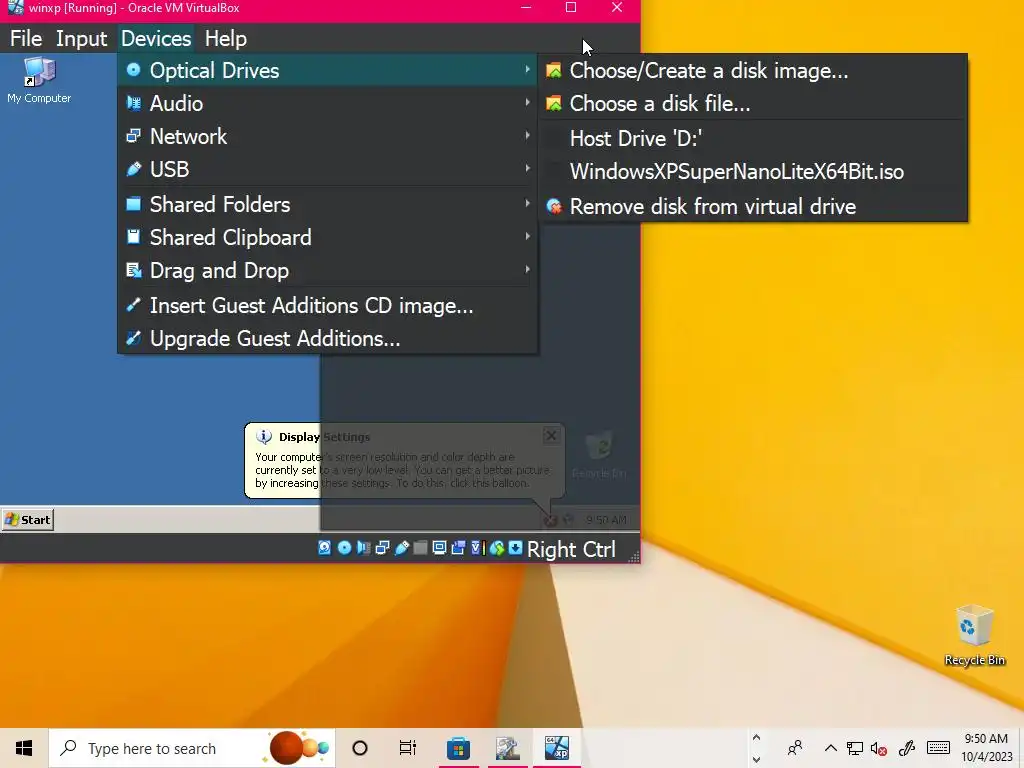1024x768 pixels.
Task: Click the audio status bar icon
Action: point(363,548)
